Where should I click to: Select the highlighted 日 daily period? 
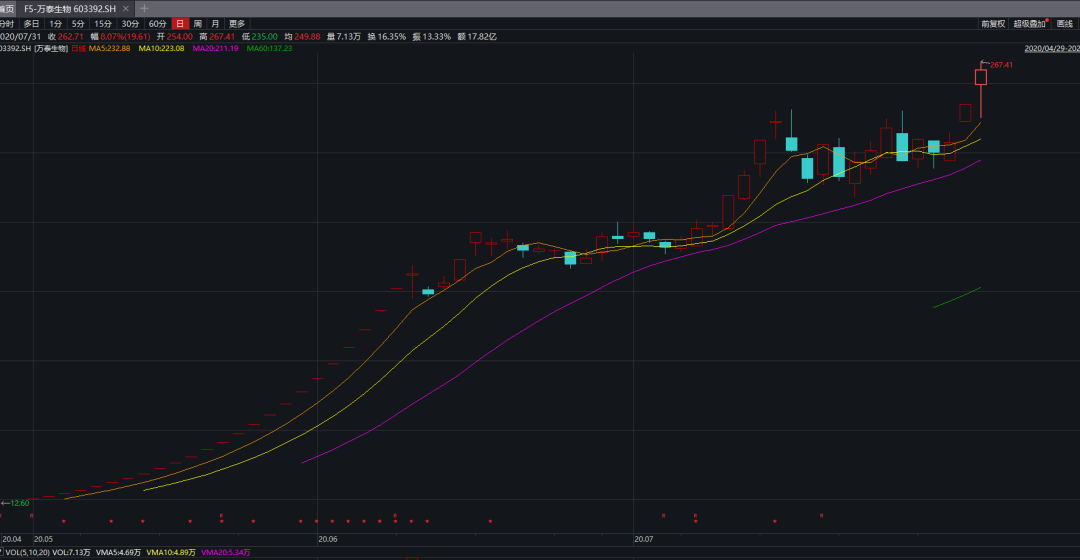(x=180, y=23)
